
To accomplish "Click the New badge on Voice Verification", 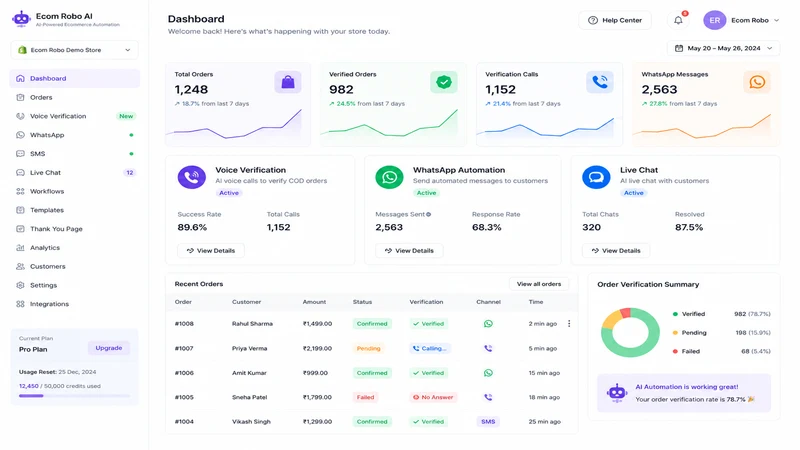I will (x=126, y=116).
